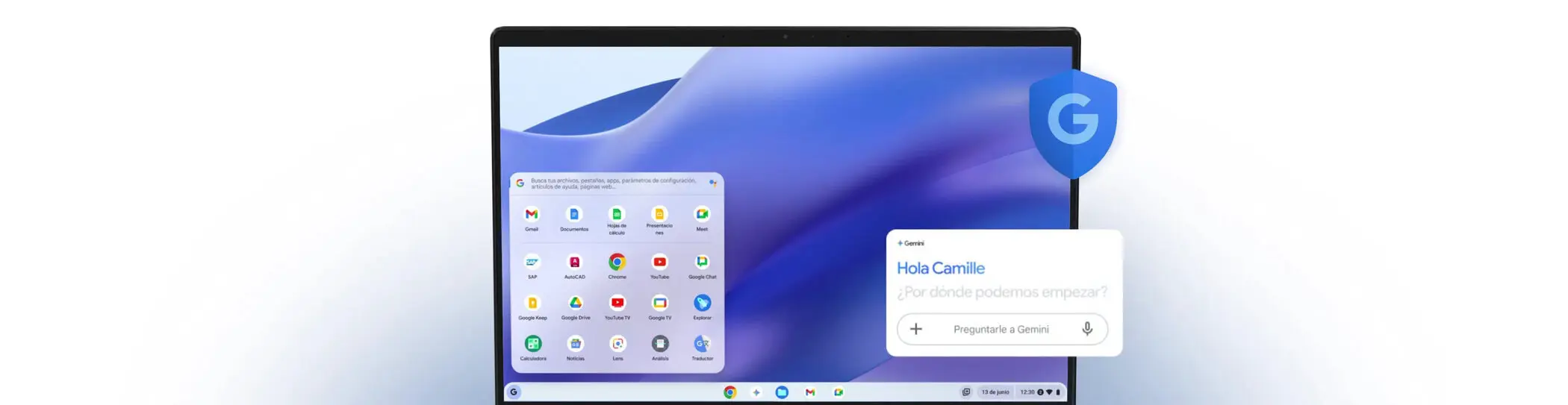Screen dimensions: 1568x405
Task: Click the battery icon in status tray
Action: tap(1058, 392)
